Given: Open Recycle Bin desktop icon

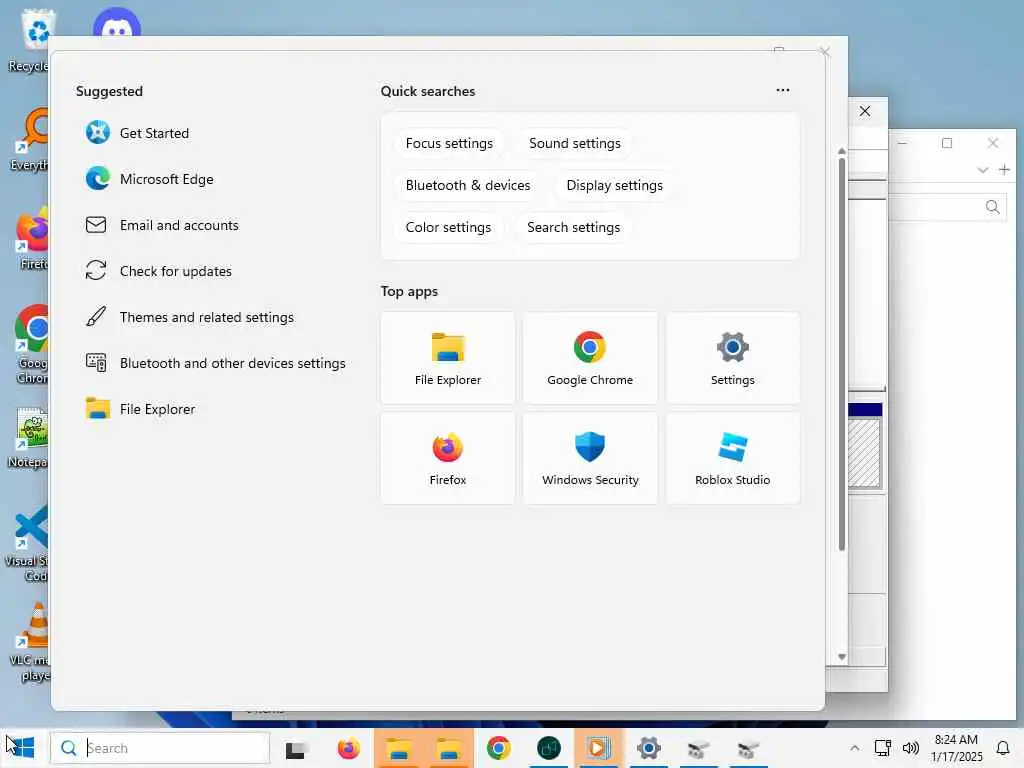Looking at the screenshot, I should point(29,42).
